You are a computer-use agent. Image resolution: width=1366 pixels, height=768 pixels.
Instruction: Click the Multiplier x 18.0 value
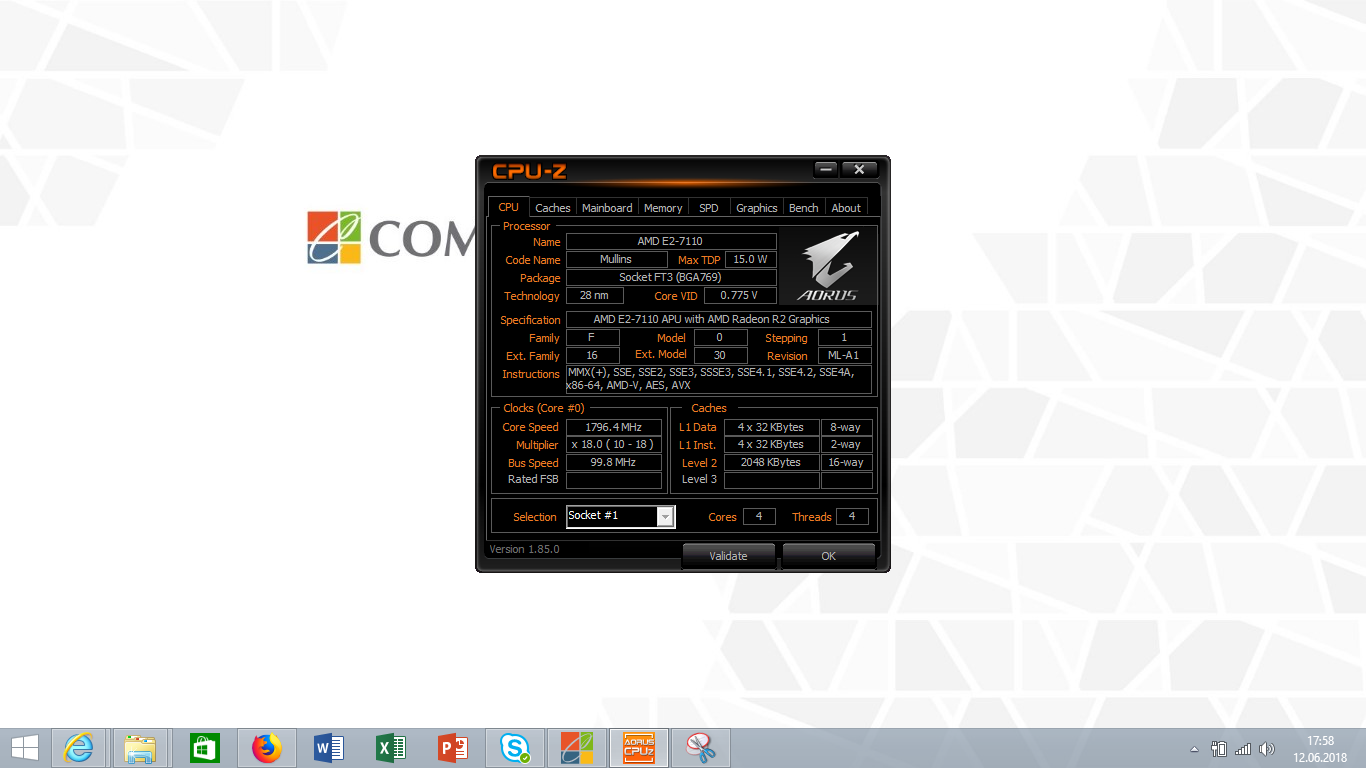click(614, 445)
